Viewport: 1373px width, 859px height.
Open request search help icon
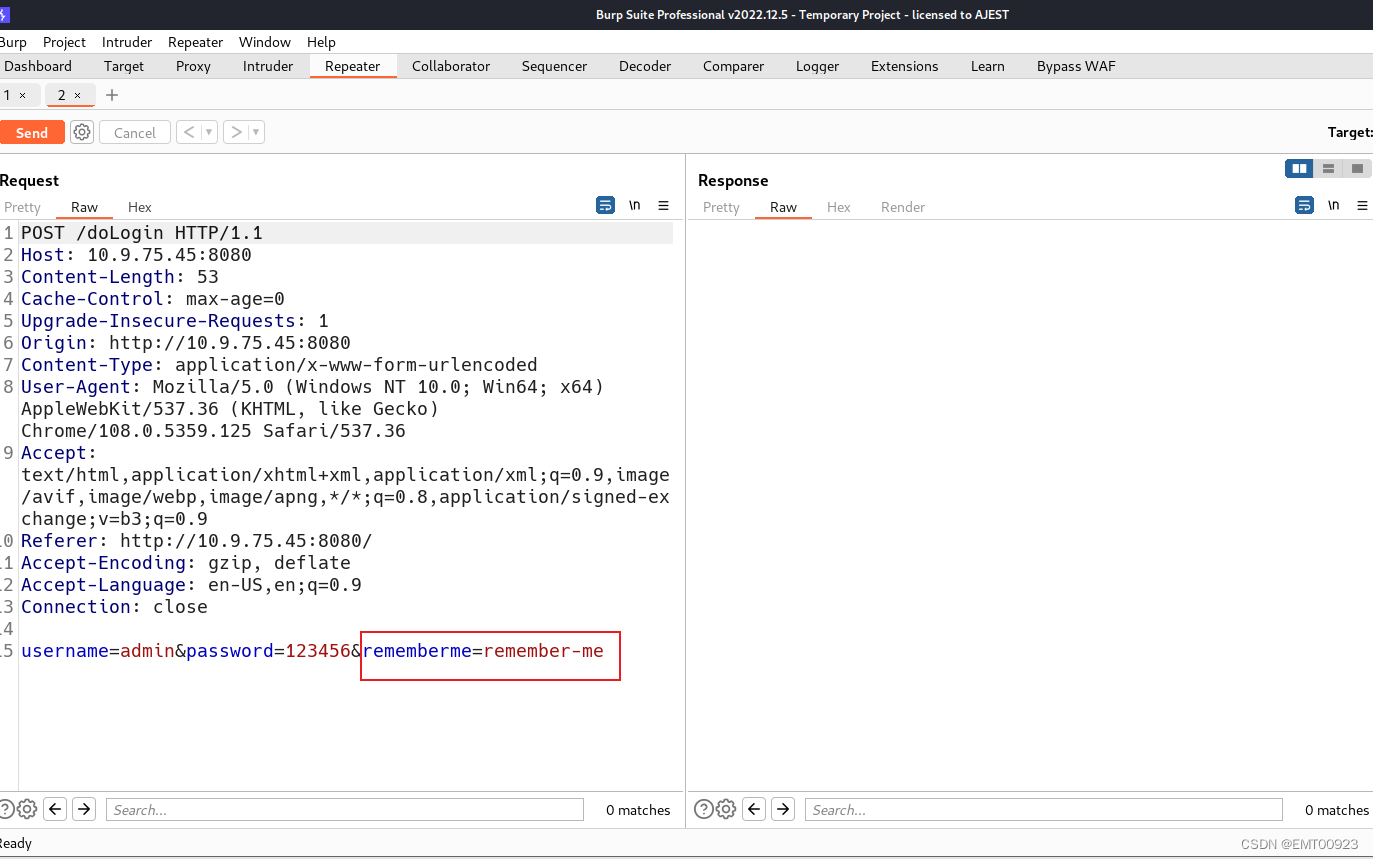[6, 809]
